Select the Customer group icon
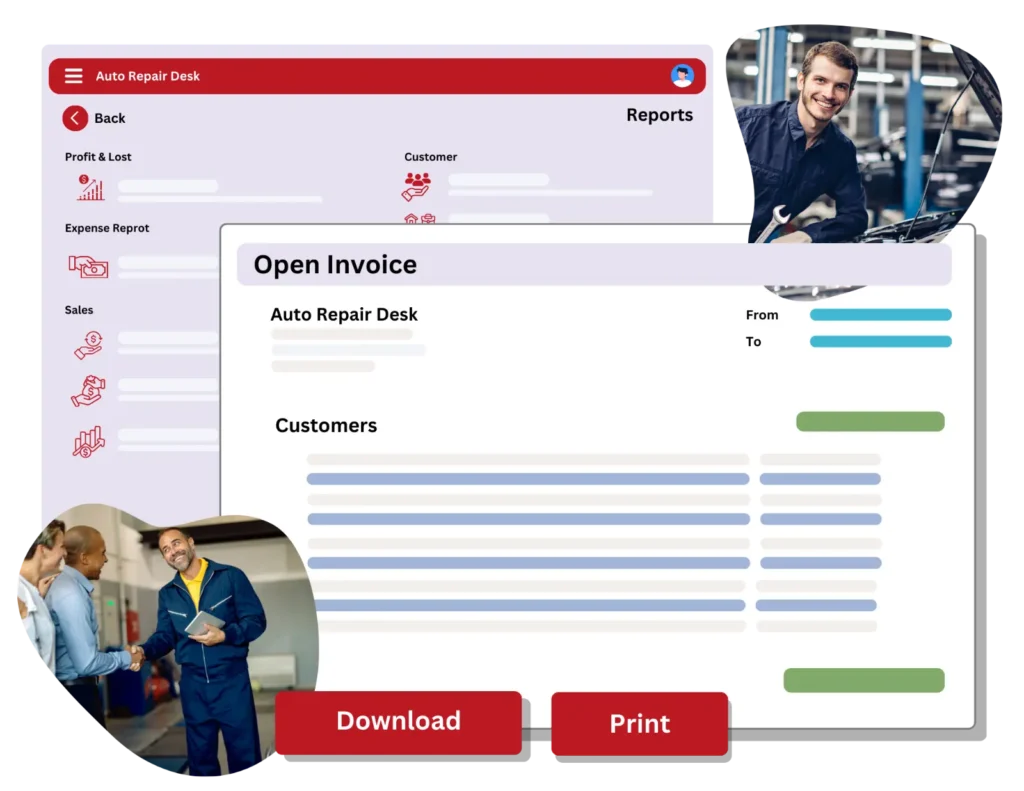Screen dimensions: 1024x791 (x=416, y=186)
